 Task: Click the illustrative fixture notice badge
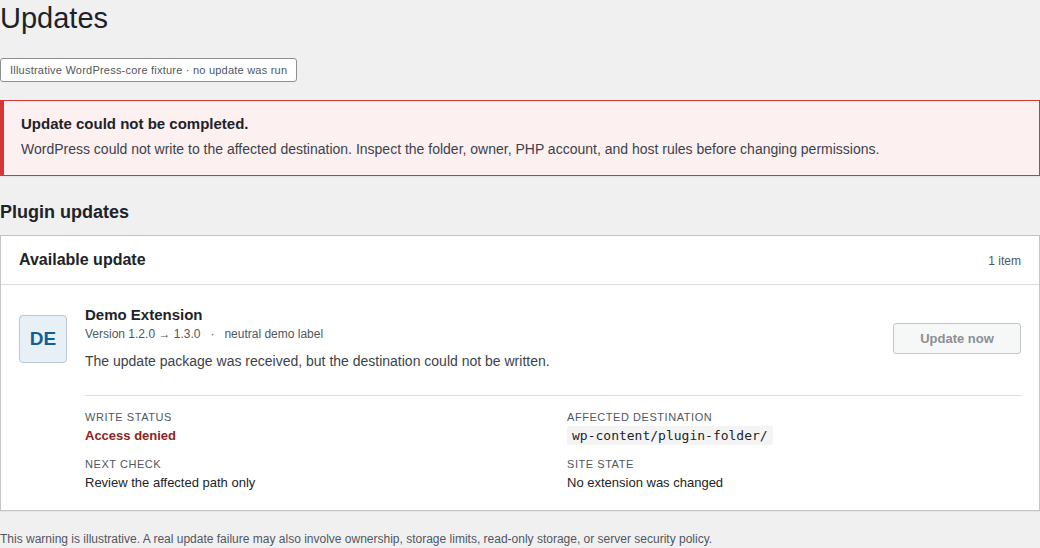(x=149, y=70)
